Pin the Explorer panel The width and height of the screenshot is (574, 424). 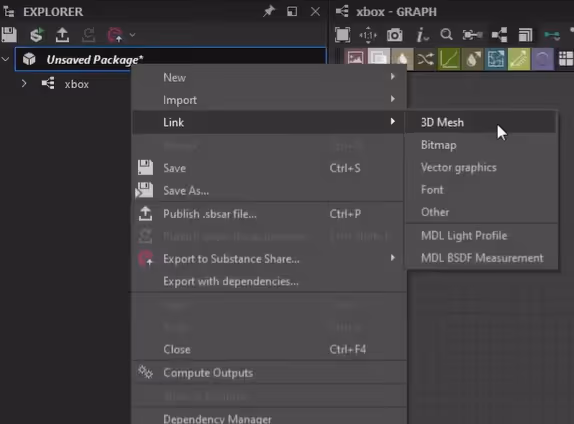point(269,11)
